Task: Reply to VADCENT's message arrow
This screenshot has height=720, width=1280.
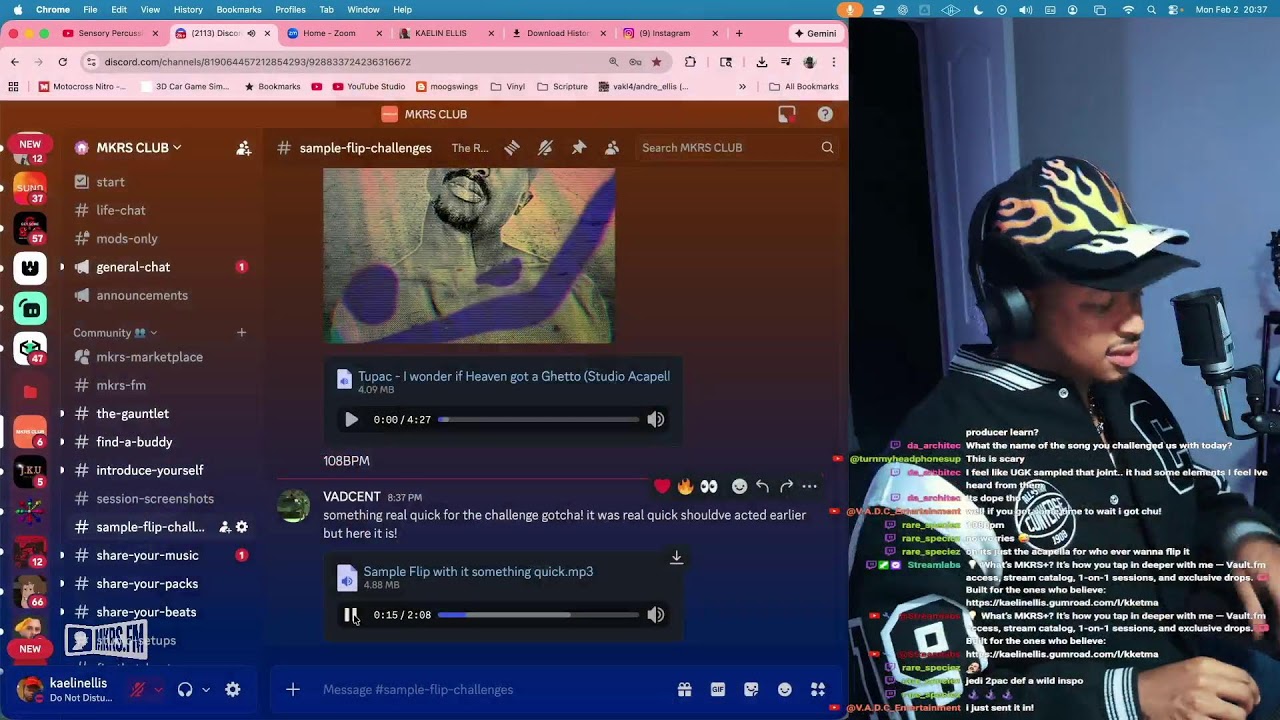Action: [x=762, y=486]
